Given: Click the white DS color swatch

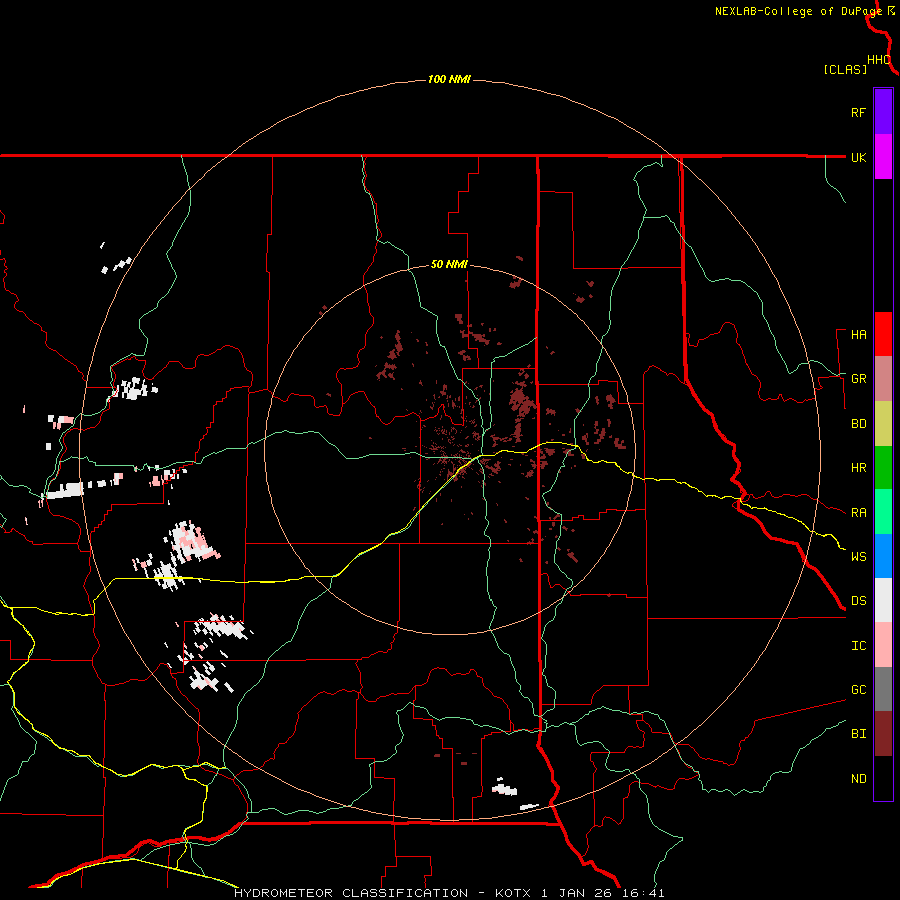Looking at the screenshot, I should tap(883, 600).
